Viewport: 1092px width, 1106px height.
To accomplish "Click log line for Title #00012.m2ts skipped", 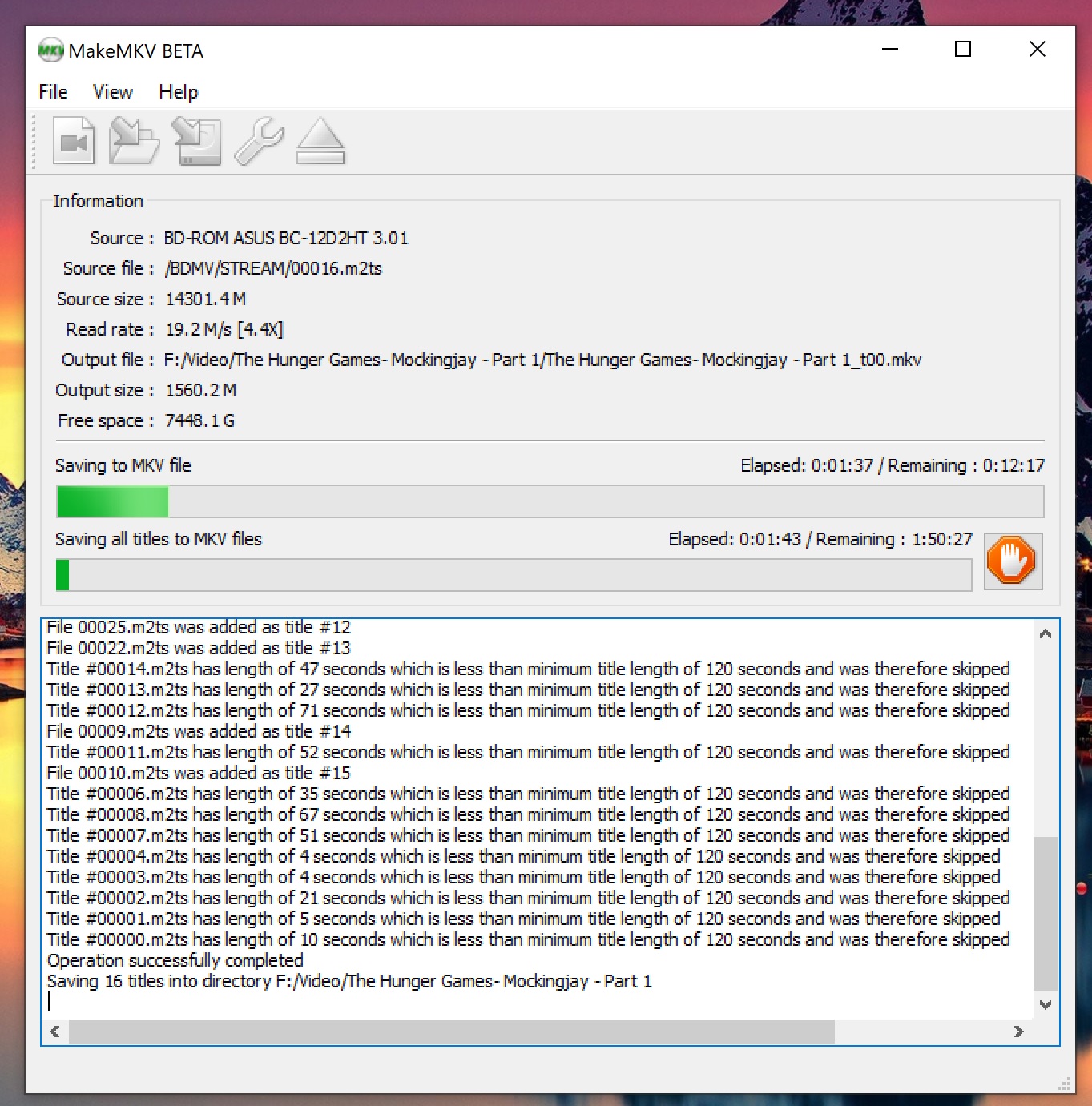I will [x=529, y=710].
